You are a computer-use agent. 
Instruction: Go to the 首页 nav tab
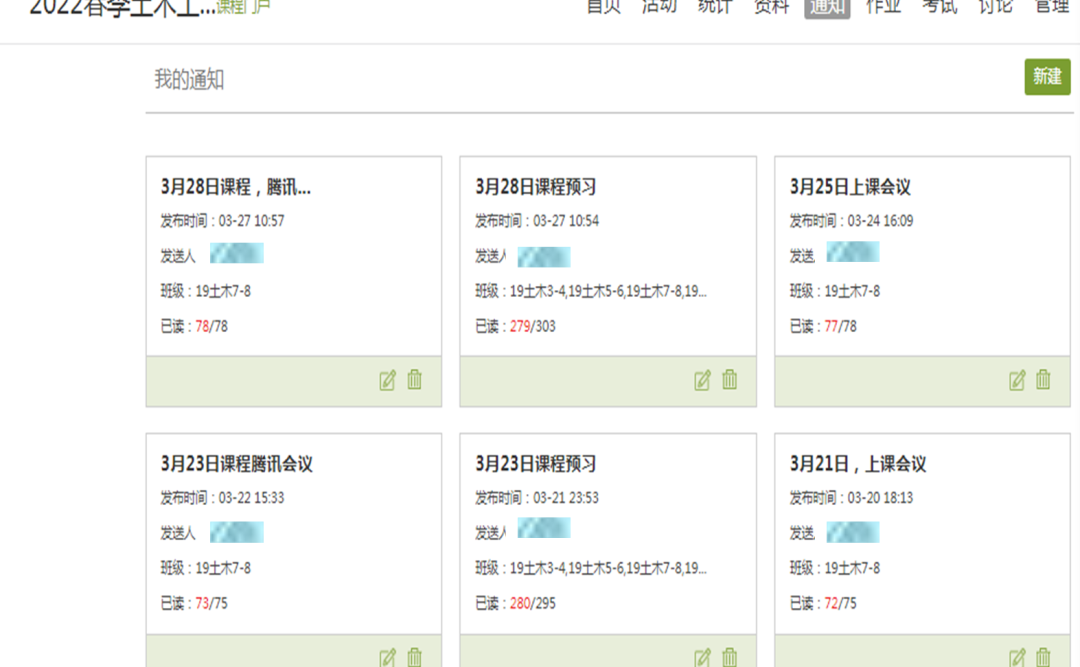(x=603, y=7)
